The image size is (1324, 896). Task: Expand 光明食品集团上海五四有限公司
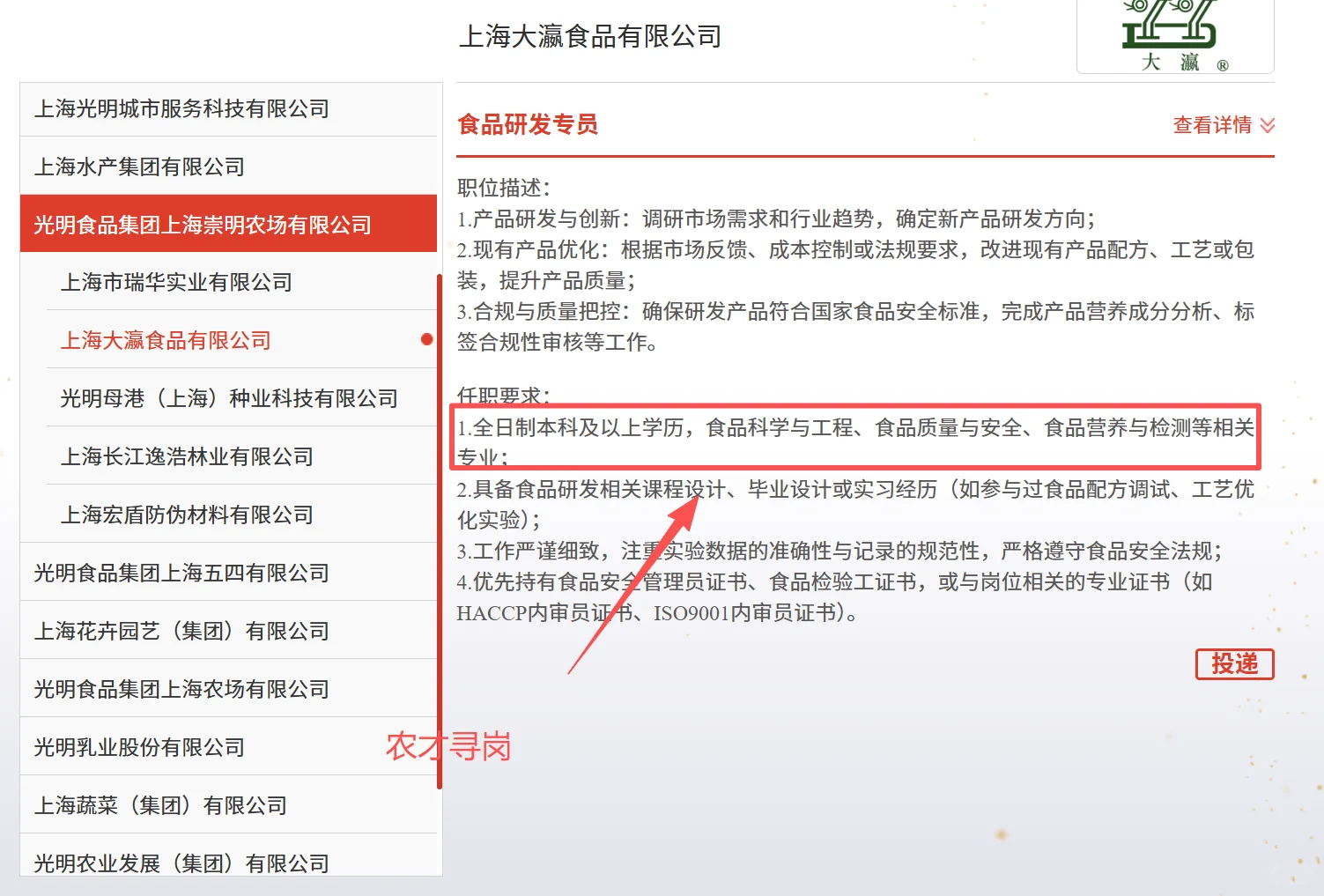(228, 573)
